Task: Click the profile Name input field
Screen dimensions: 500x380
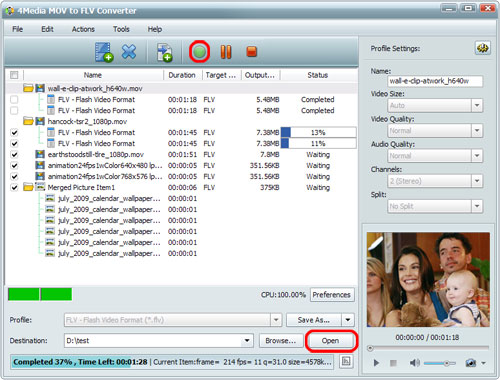Action: [435, 81]
